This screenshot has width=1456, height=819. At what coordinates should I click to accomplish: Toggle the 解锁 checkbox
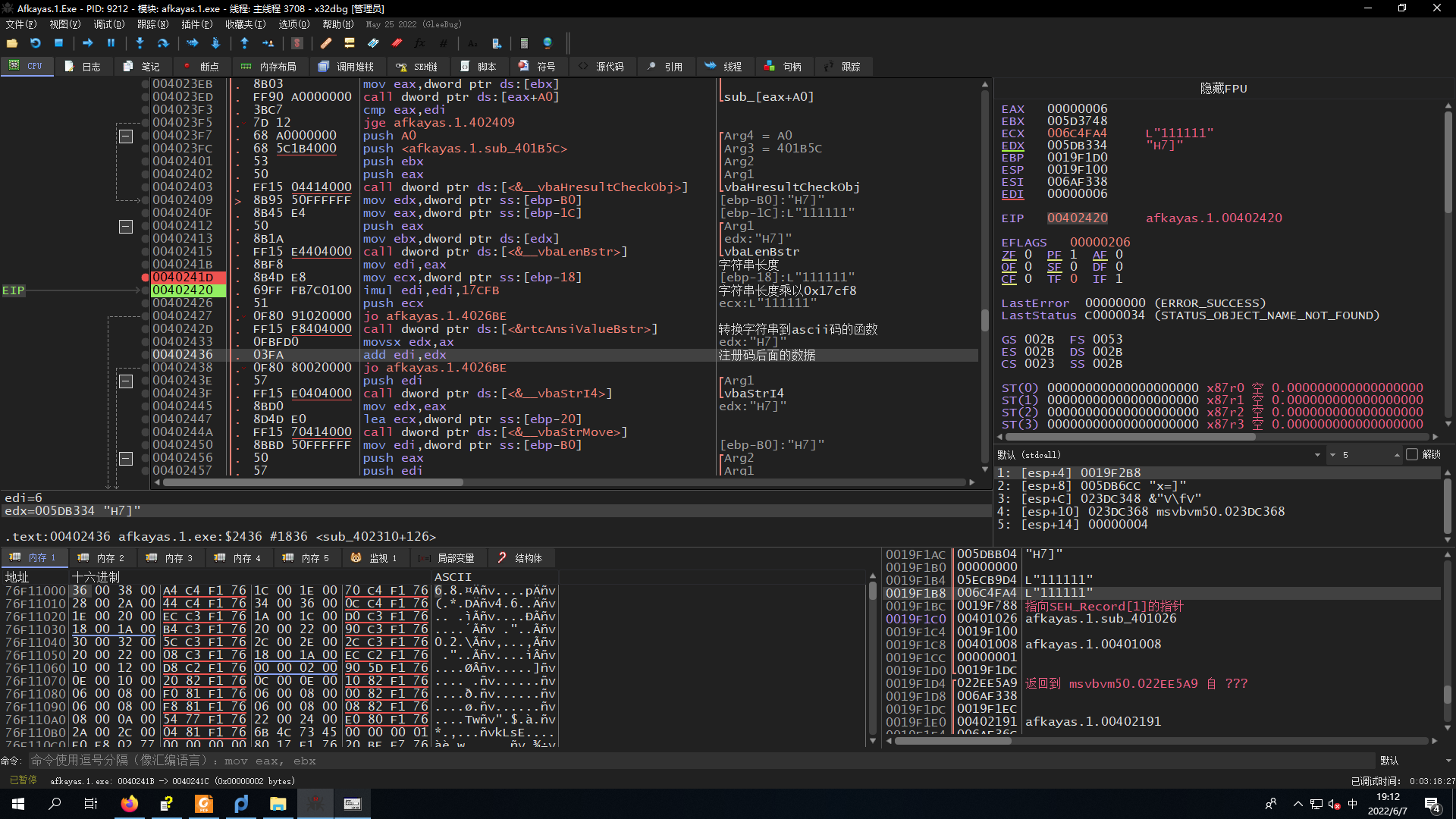(x=1411, y=455)
